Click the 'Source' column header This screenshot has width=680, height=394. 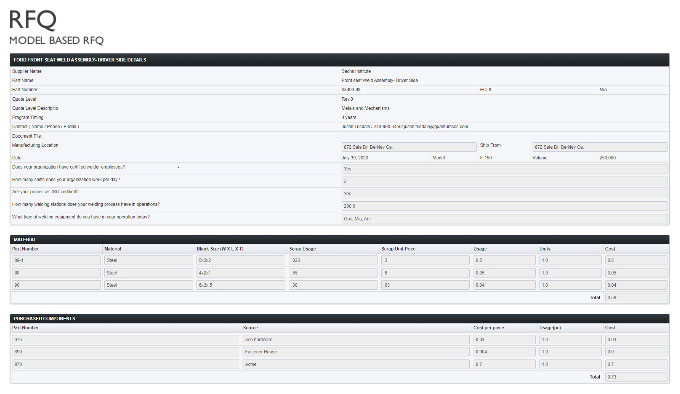(250, 328)
